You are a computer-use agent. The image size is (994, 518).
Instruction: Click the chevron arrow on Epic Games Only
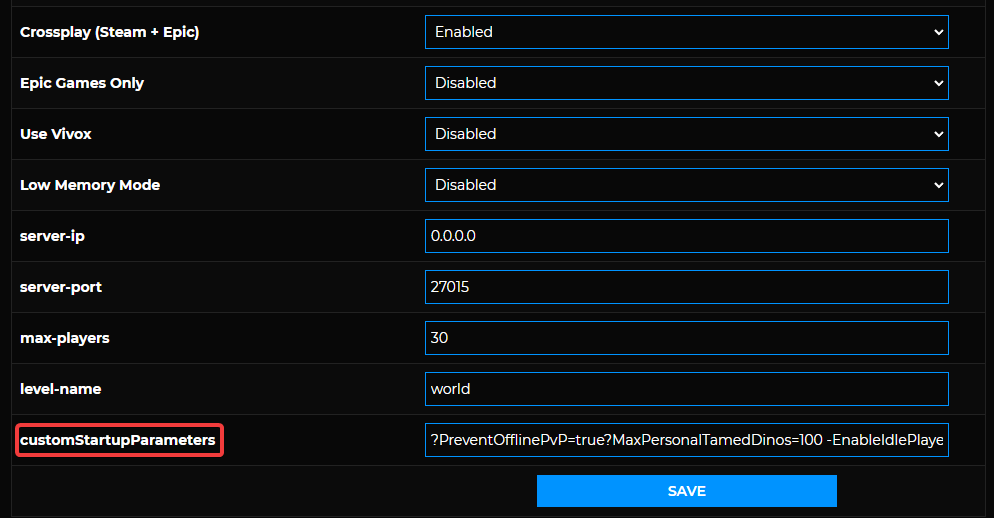click(938, 83)
